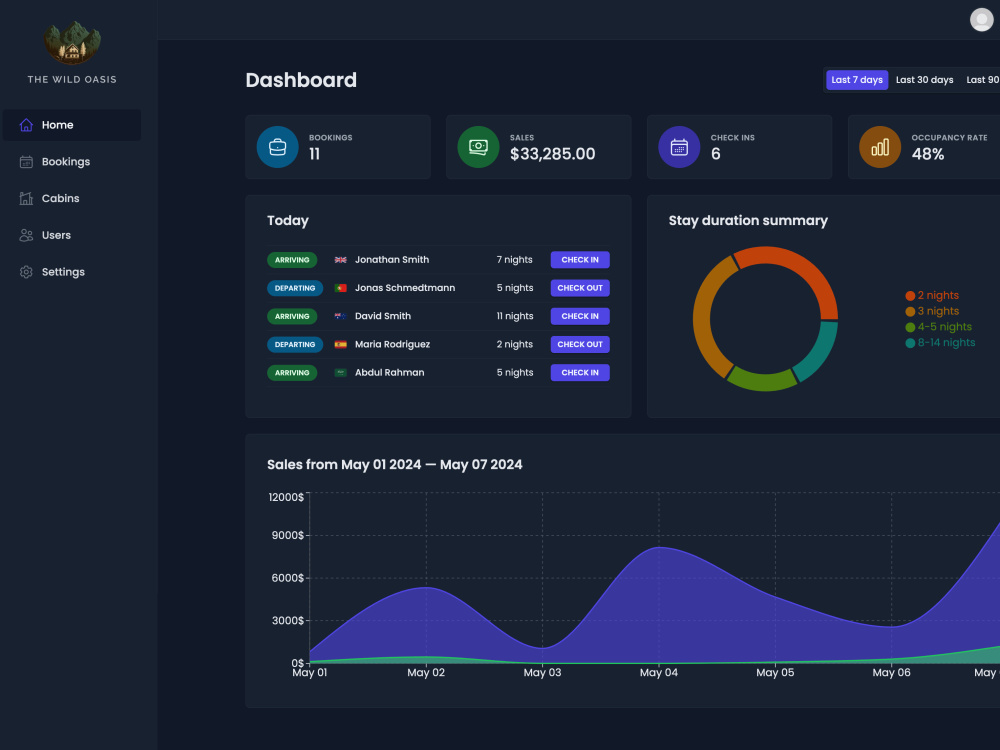Click the Cabins icon in sidebar
The width and height of the screenshot is (1000, 750).
point(26,198)
